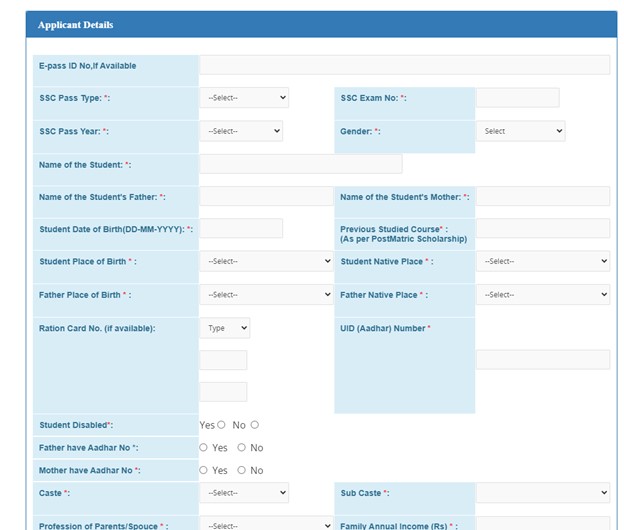Screen dimensions: 624x530
Task: Click the E-pass ID No input field
Action: [x=405, y=65]
